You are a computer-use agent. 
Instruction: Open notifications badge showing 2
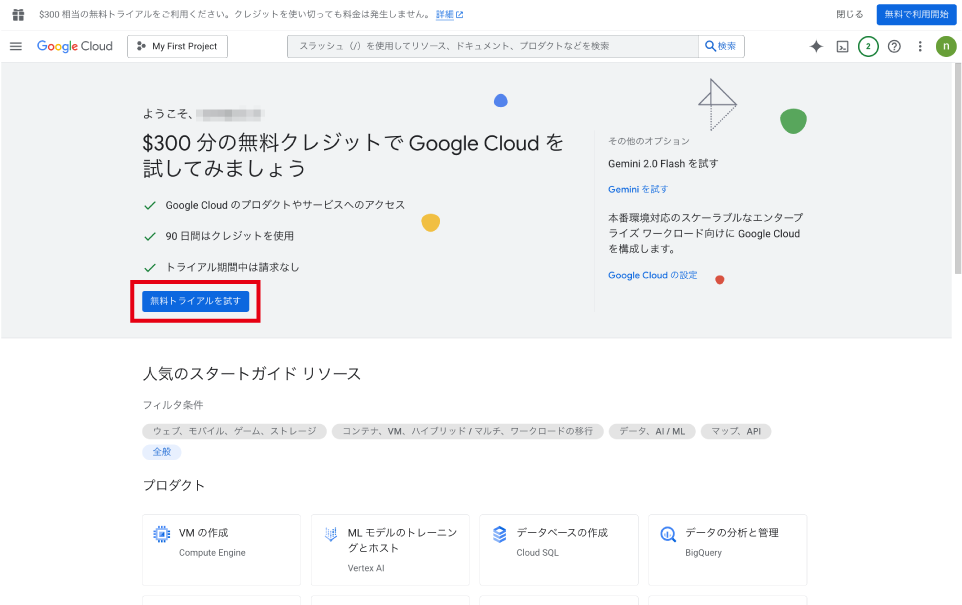click(x=868, y=46)
